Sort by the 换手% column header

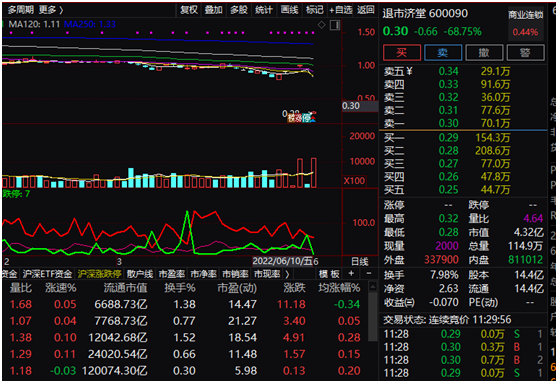click(180, 288)
